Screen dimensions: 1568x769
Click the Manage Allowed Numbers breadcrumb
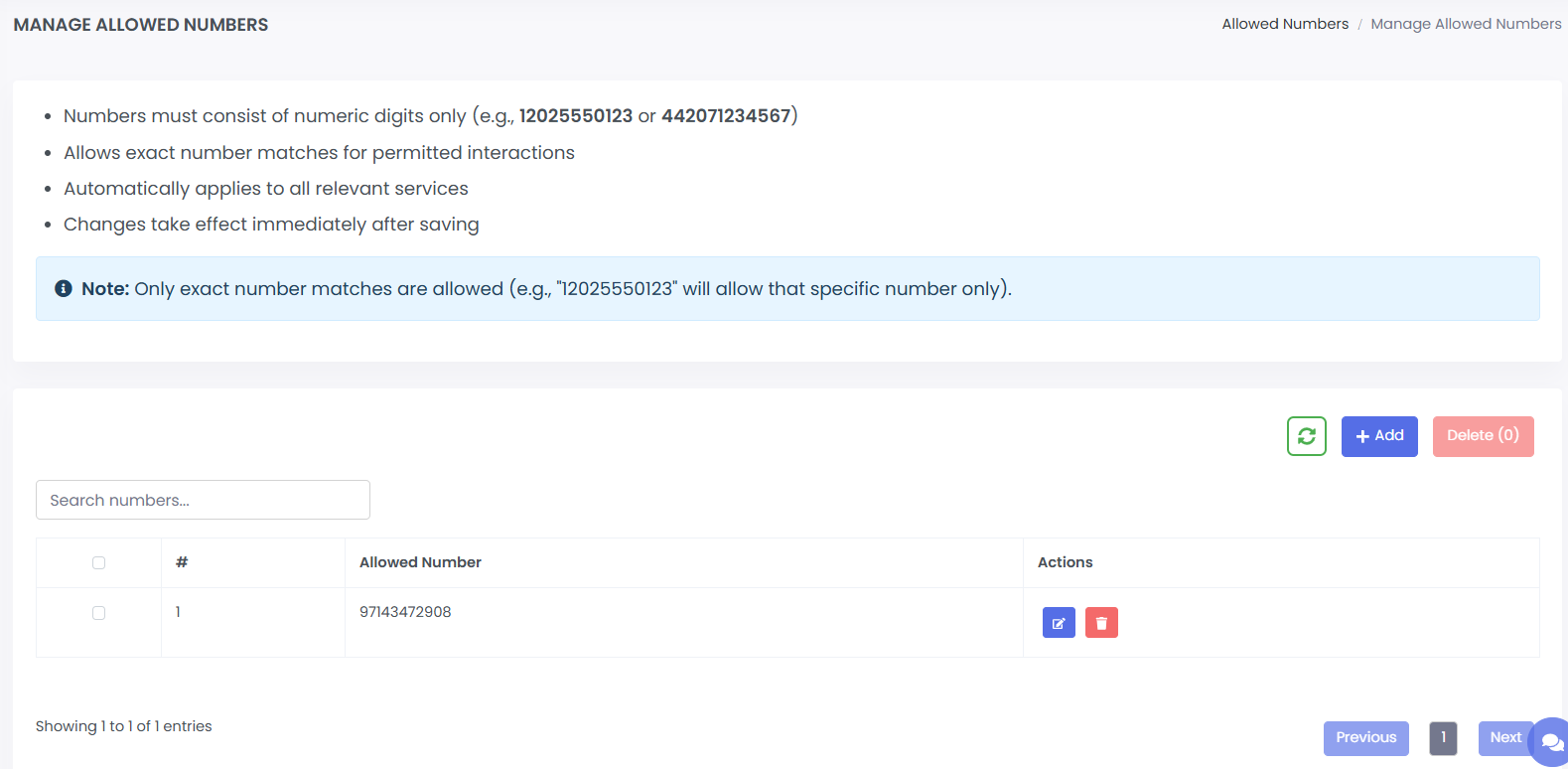tap(1466, 24)
